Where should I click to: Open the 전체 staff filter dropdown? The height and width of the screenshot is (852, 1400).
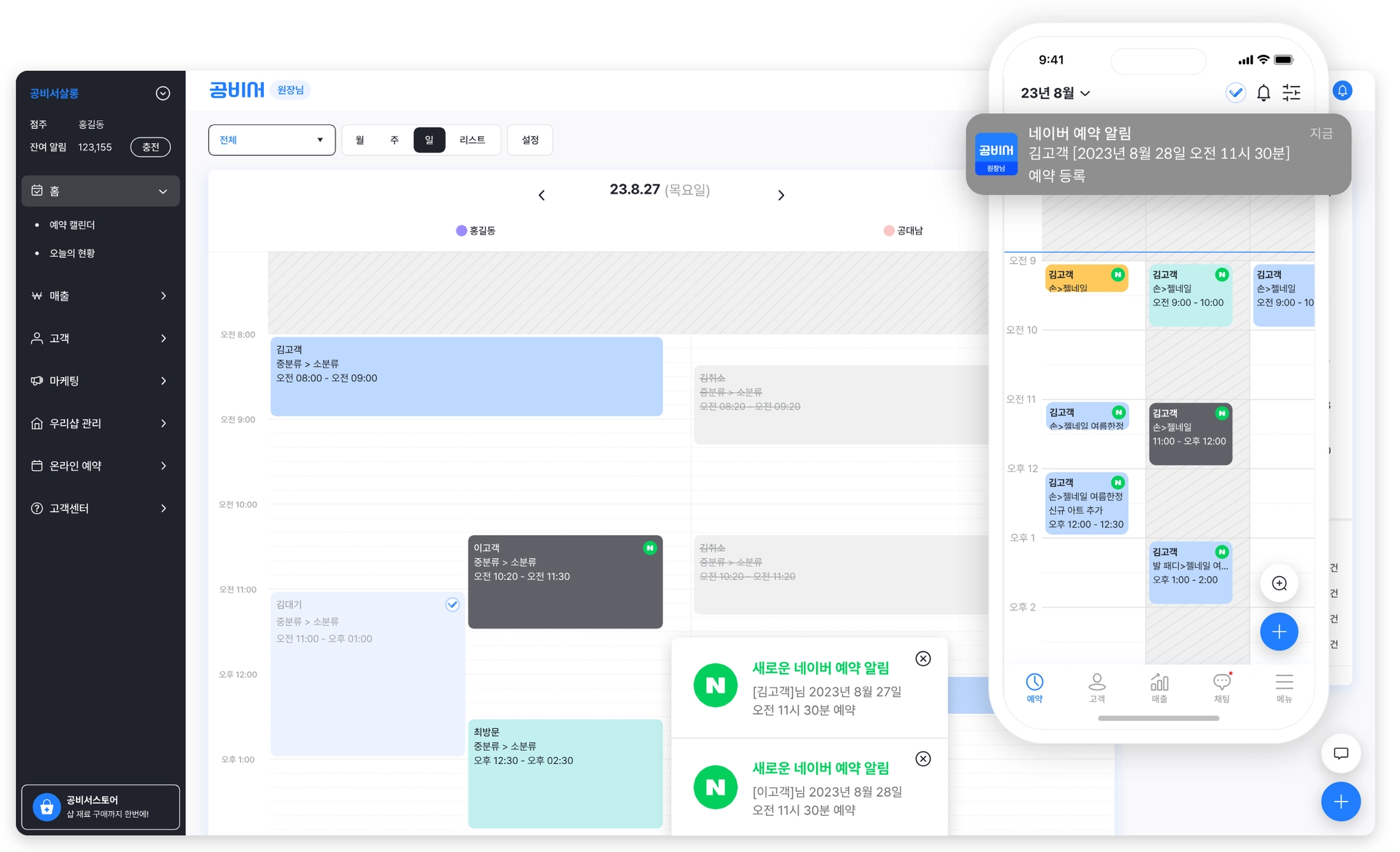tap(271, 140)
